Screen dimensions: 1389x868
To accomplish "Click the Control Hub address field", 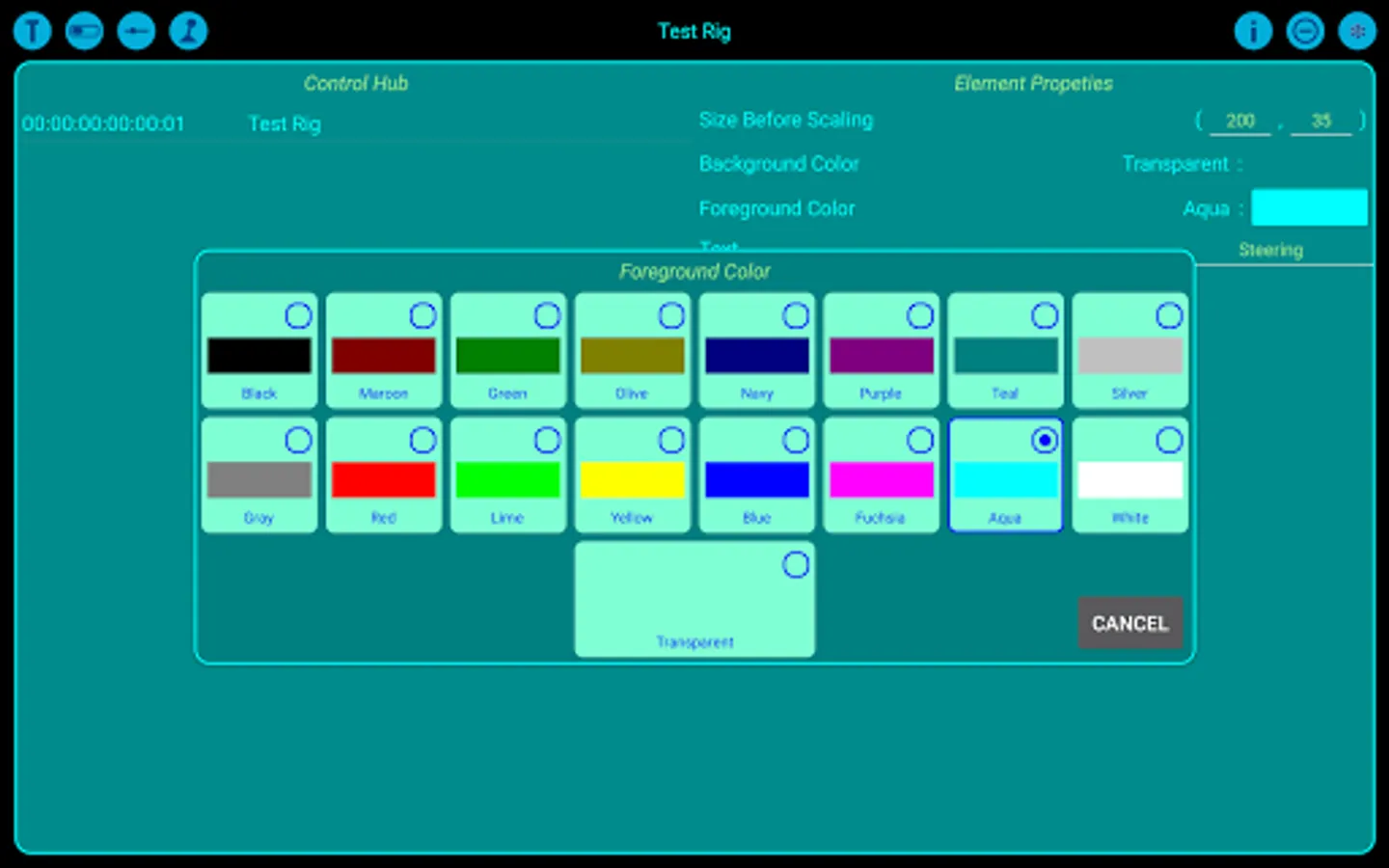I will click(102, 123).
